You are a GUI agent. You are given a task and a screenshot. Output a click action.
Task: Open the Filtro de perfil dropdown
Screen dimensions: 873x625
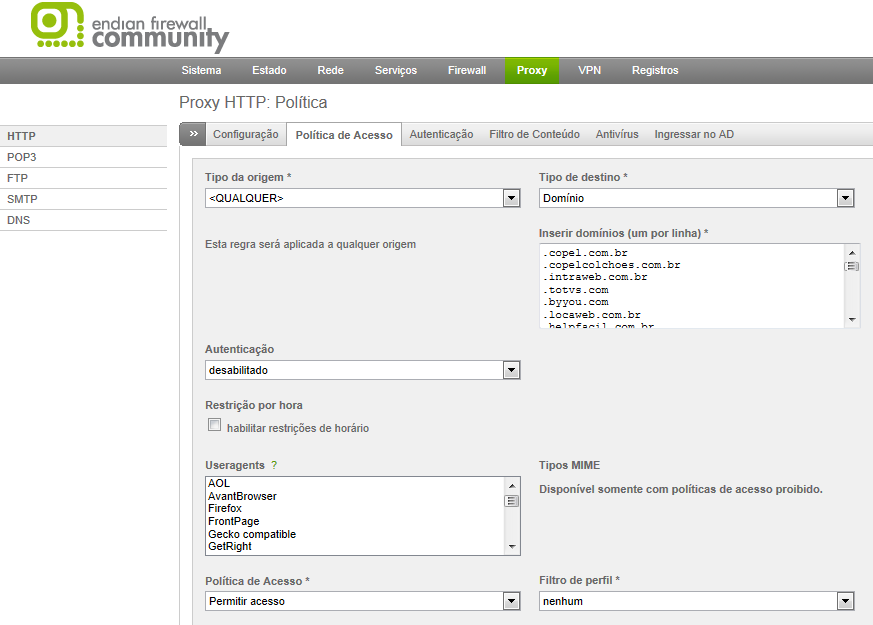(697, 601)
